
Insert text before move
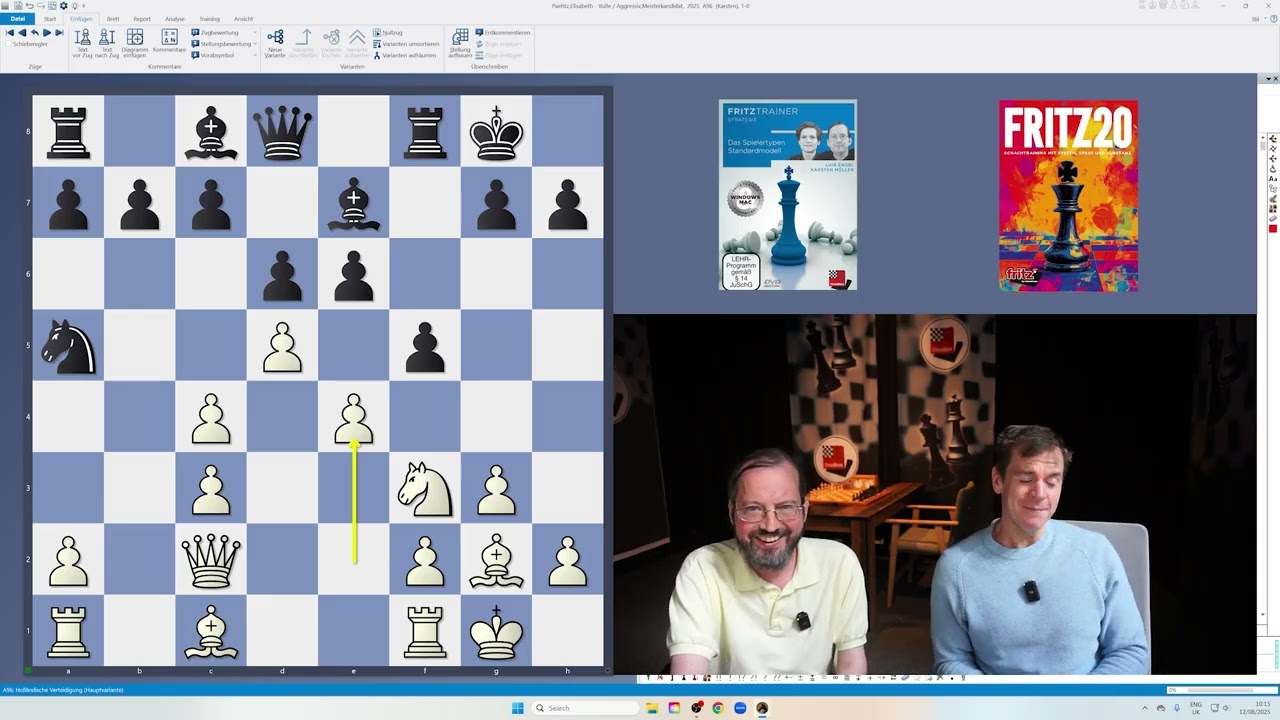[x=83, y=44]
